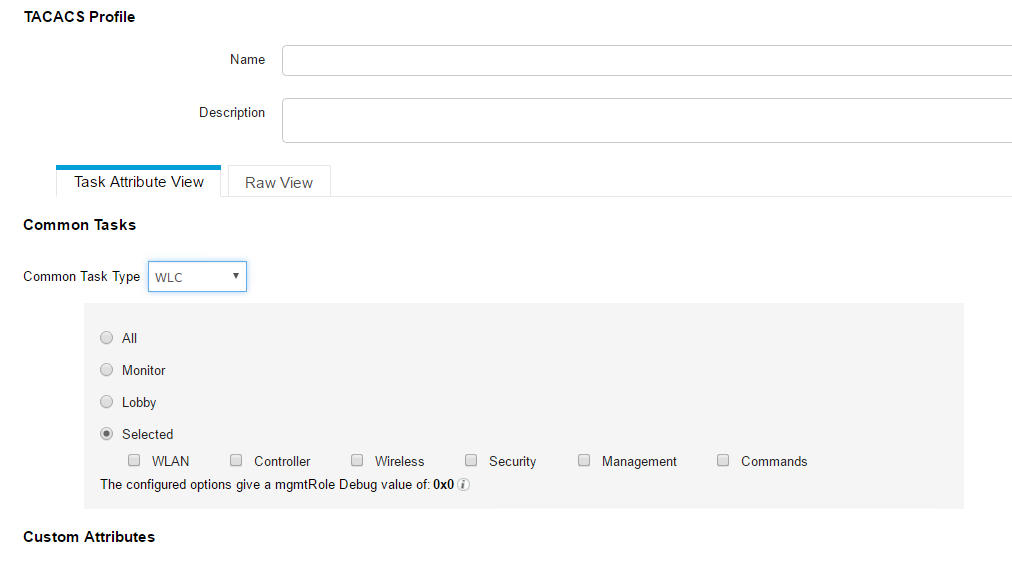Select the Monitor radio button
The height and width of the screenshot is (572, 1012).
tap(106, 370)
